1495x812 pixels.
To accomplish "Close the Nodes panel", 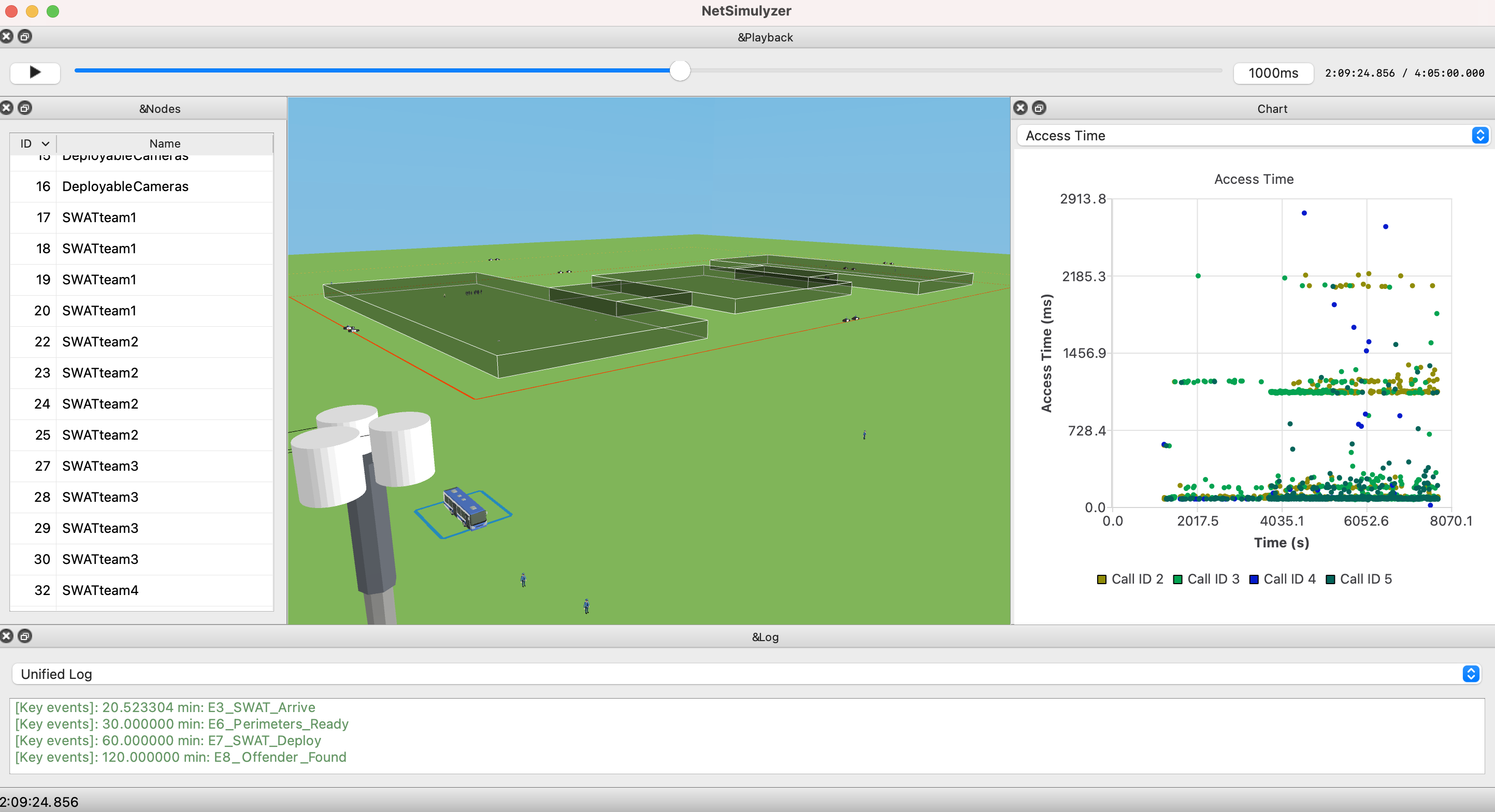I will click(6, 108).
